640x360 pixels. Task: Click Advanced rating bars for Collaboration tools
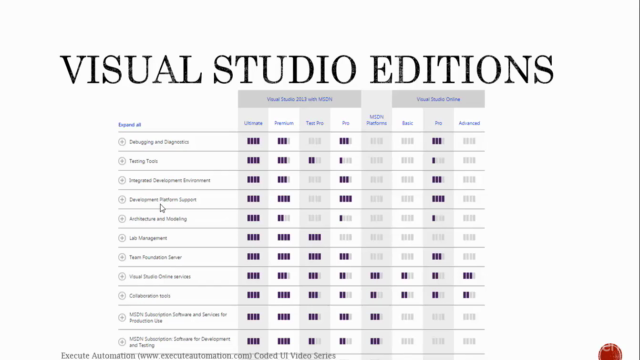tap(469, 295)
